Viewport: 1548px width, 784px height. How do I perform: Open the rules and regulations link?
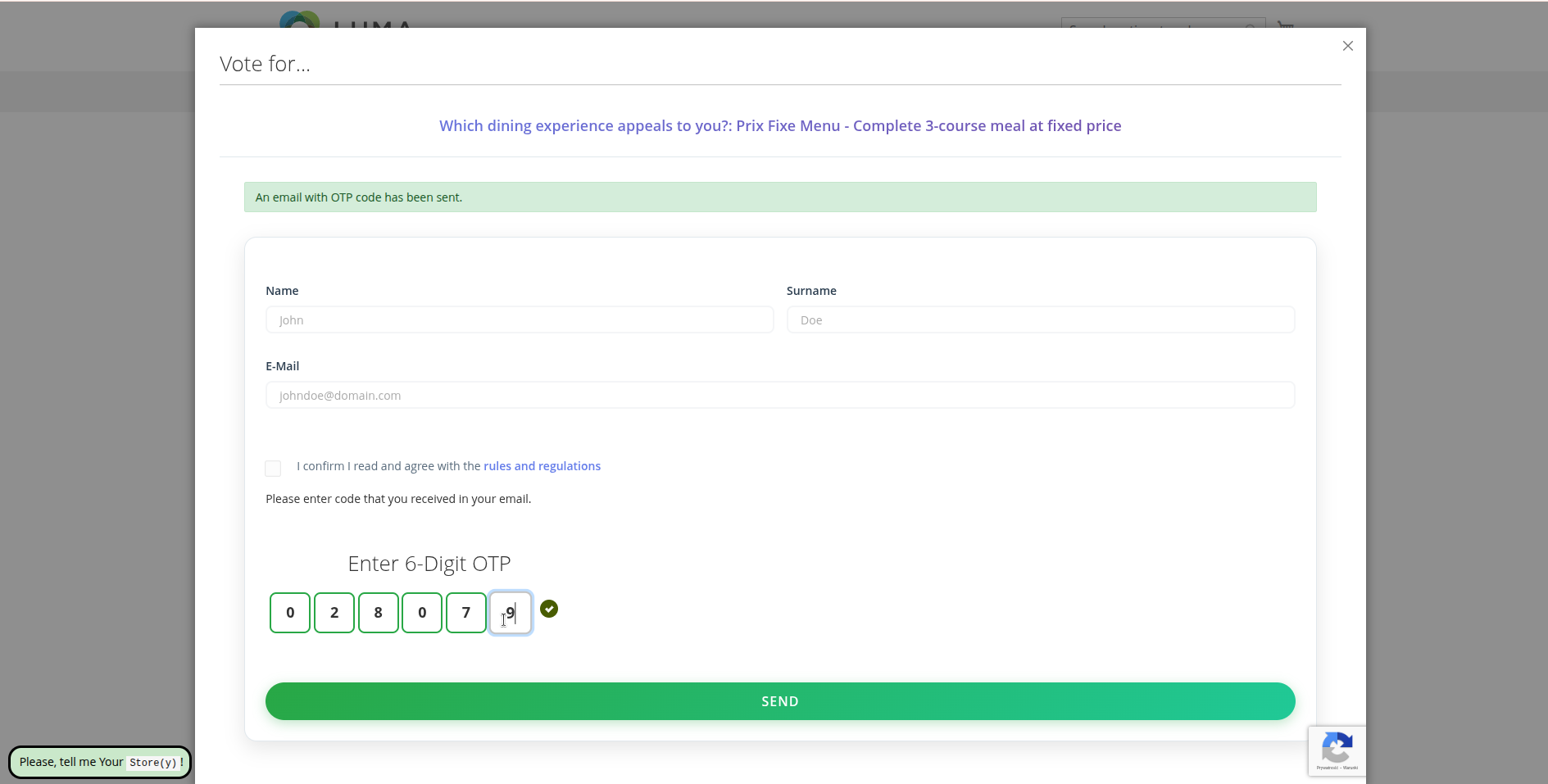click(542, 466)
